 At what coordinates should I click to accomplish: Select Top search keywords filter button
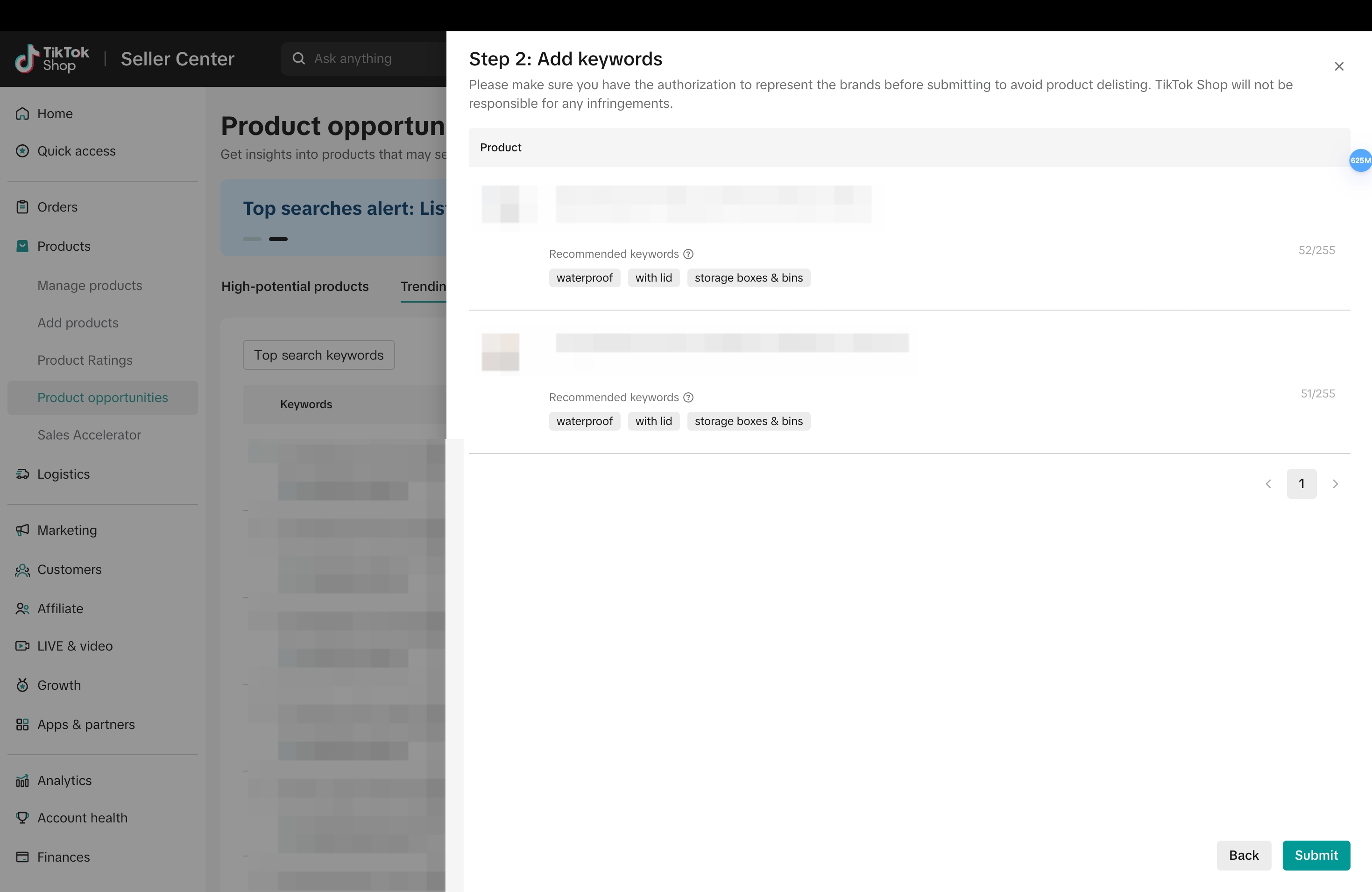point(319,355)
